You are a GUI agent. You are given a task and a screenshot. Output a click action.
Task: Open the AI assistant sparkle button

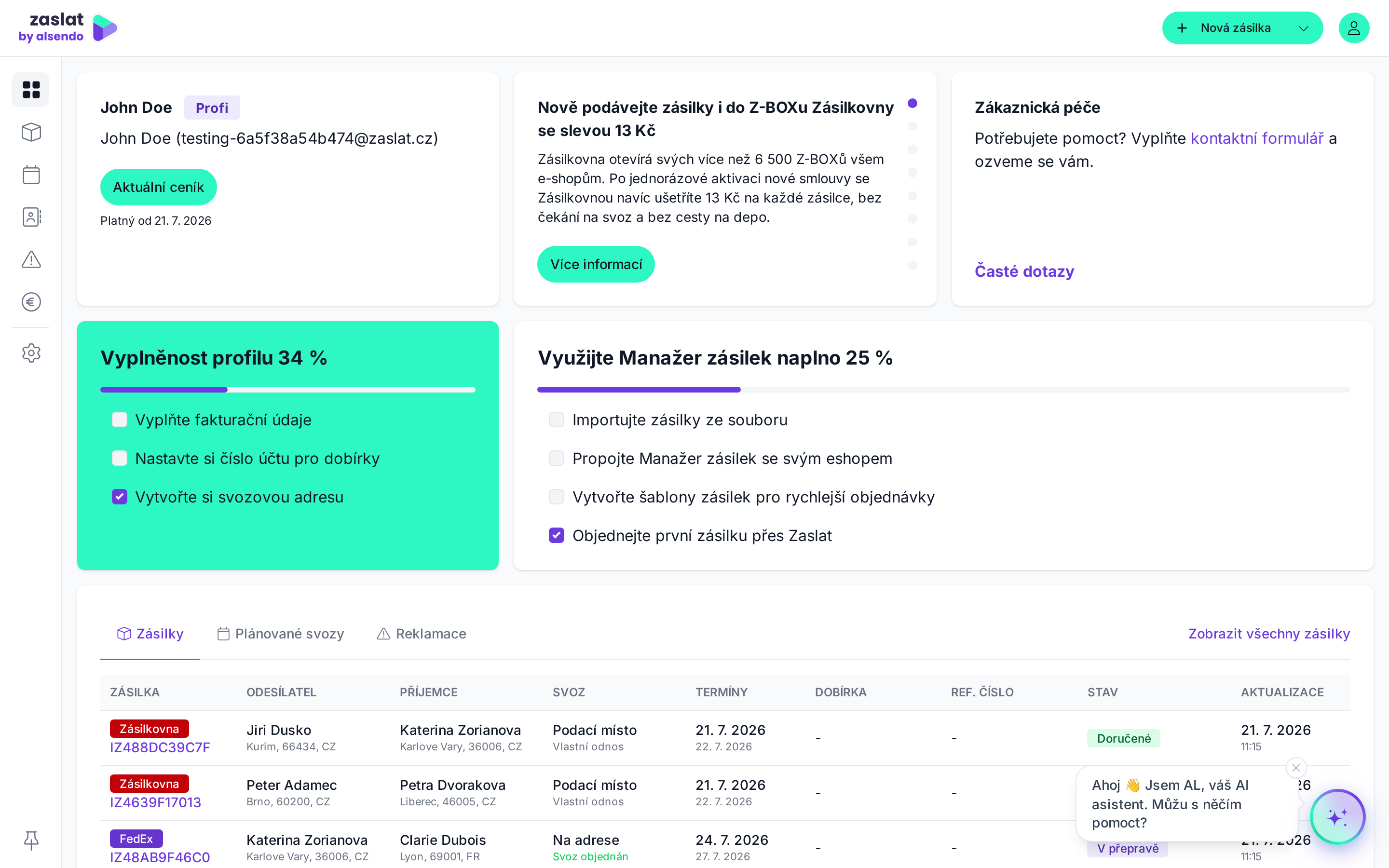click(1337, 817)
